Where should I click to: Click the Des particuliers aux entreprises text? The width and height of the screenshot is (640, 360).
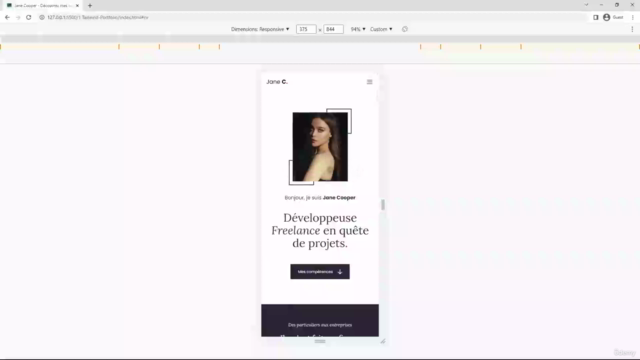[320, 325]
